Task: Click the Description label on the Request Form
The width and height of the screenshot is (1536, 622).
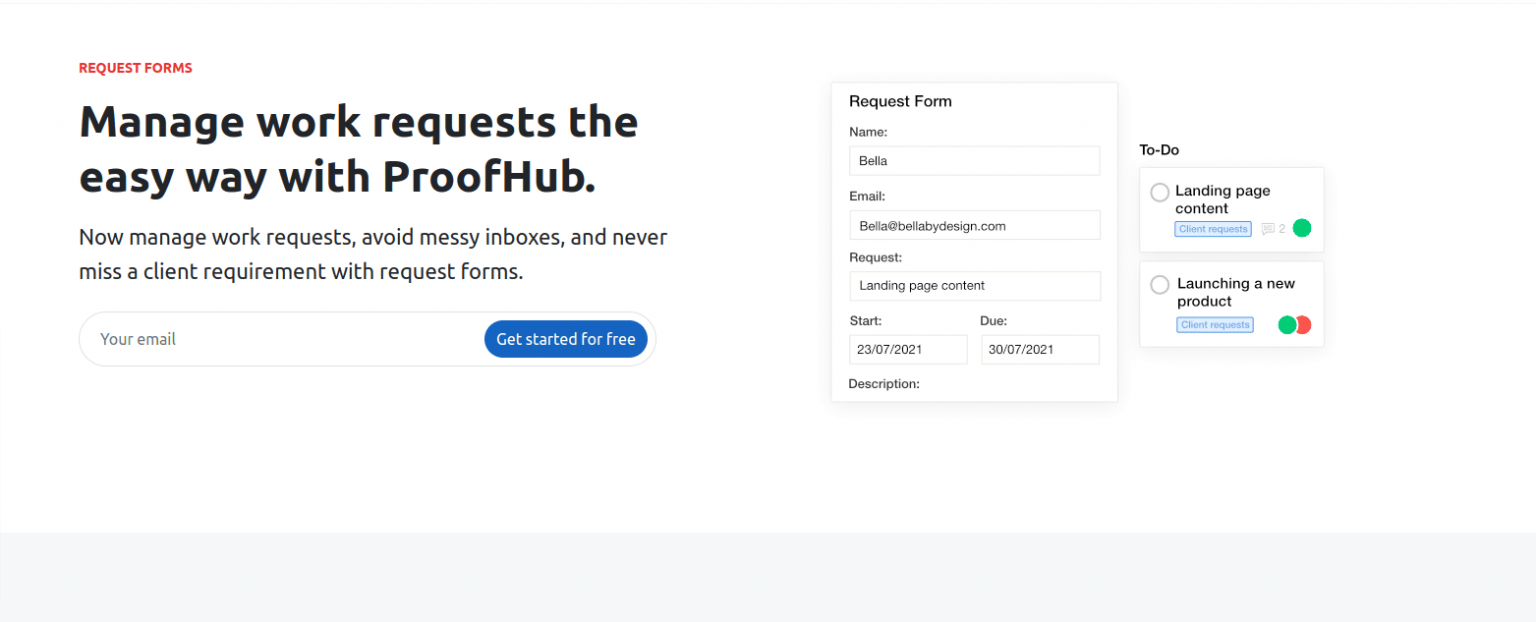Action: click(883, 383)
